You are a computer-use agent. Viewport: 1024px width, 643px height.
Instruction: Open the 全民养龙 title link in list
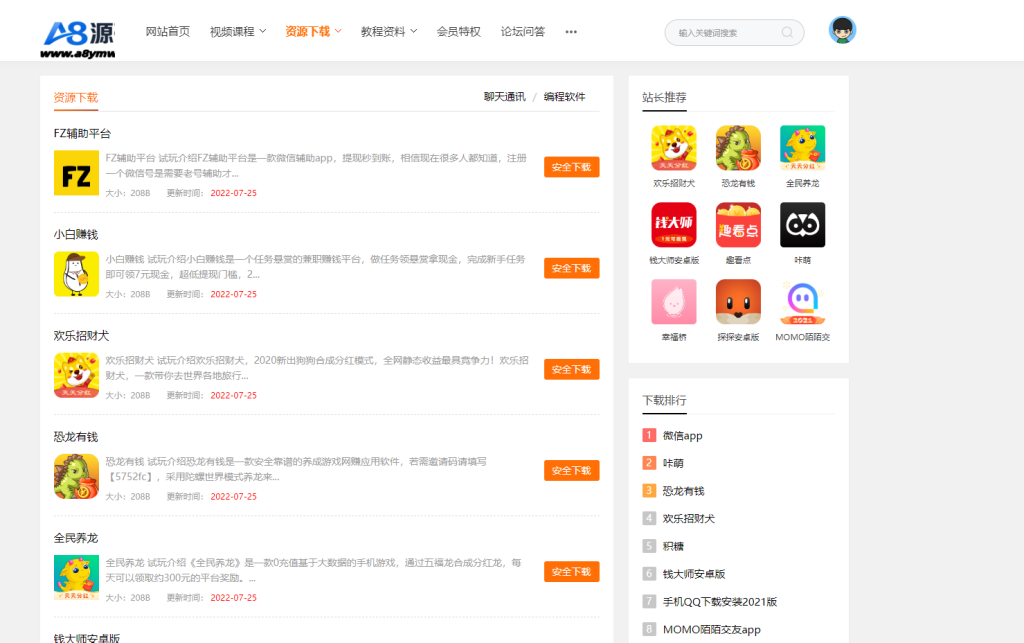tap(76, 539)
